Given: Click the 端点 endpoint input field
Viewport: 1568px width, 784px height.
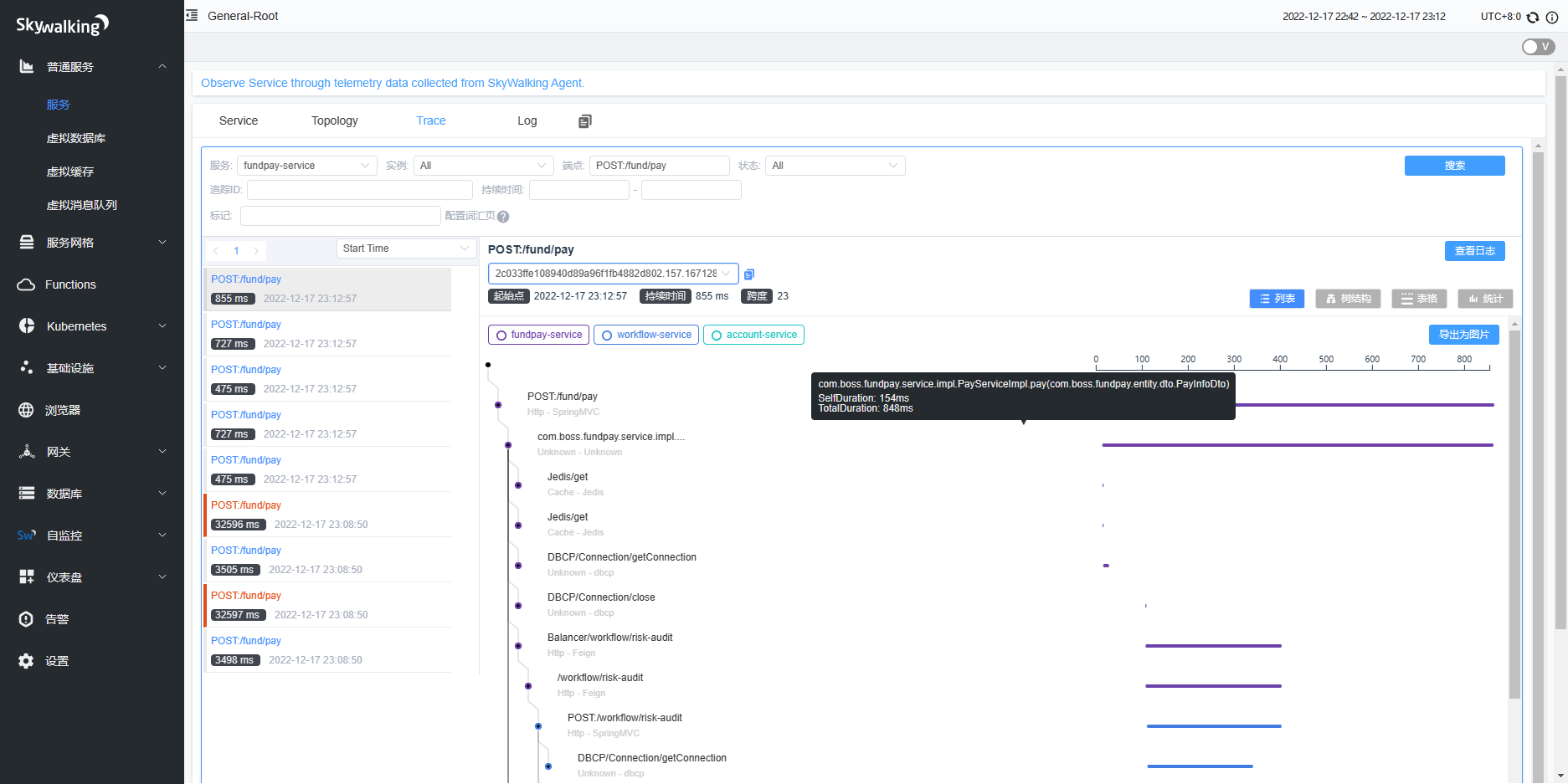Looking at the screenshot, I should click(x=660, y=166).
